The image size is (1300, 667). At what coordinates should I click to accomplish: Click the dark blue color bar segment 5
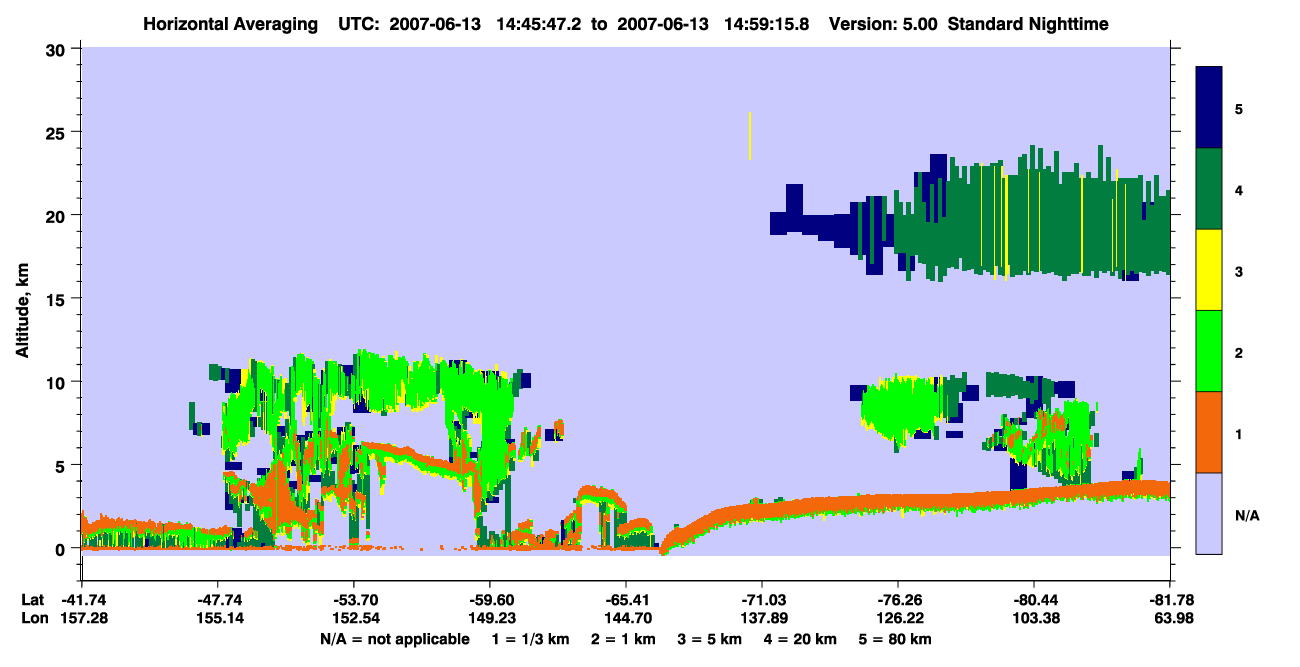point(1209,108)
